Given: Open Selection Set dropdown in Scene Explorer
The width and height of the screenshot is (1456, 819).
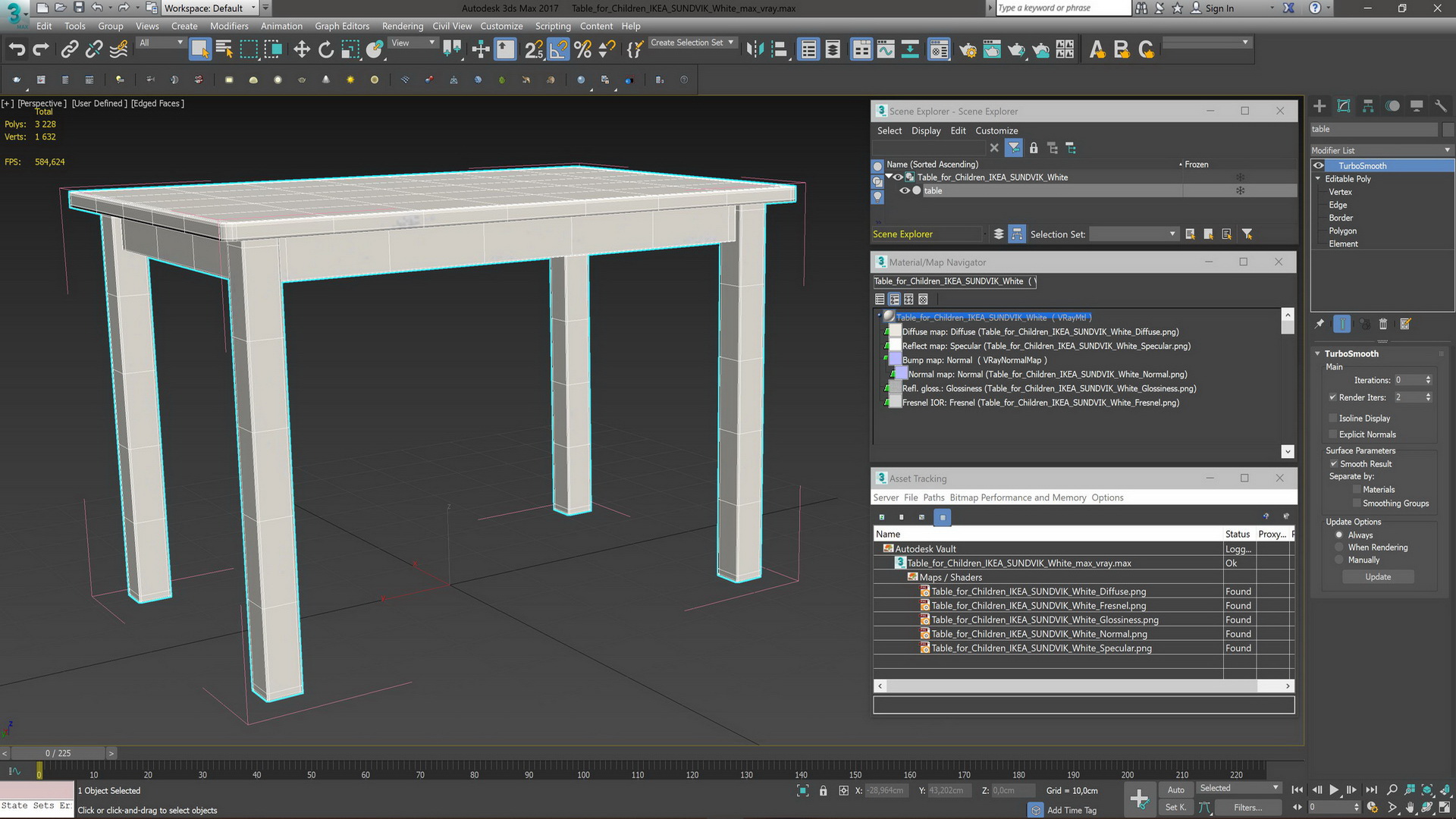Looking at the screenshot, I should coord(1134,234).
